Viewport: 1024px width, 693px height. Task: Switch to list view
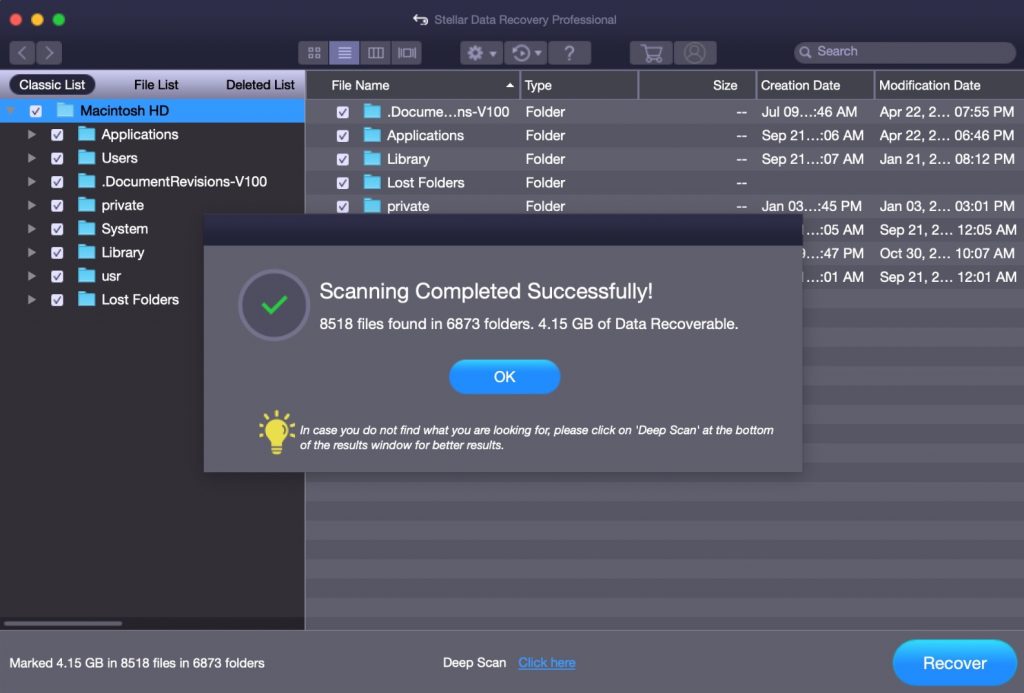pyautogui.click(x=344, y=53)
